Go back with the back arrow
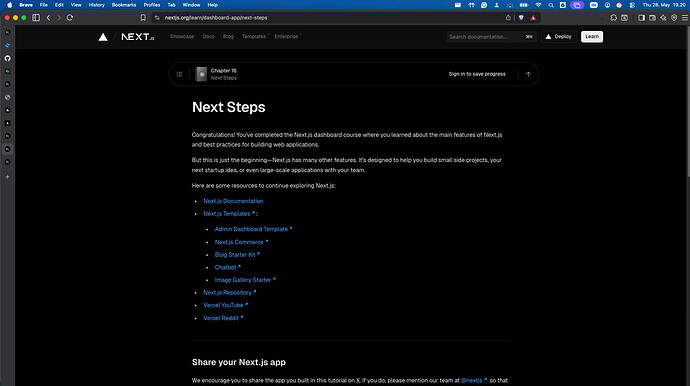The image size is (690, 386). point(48,18)
